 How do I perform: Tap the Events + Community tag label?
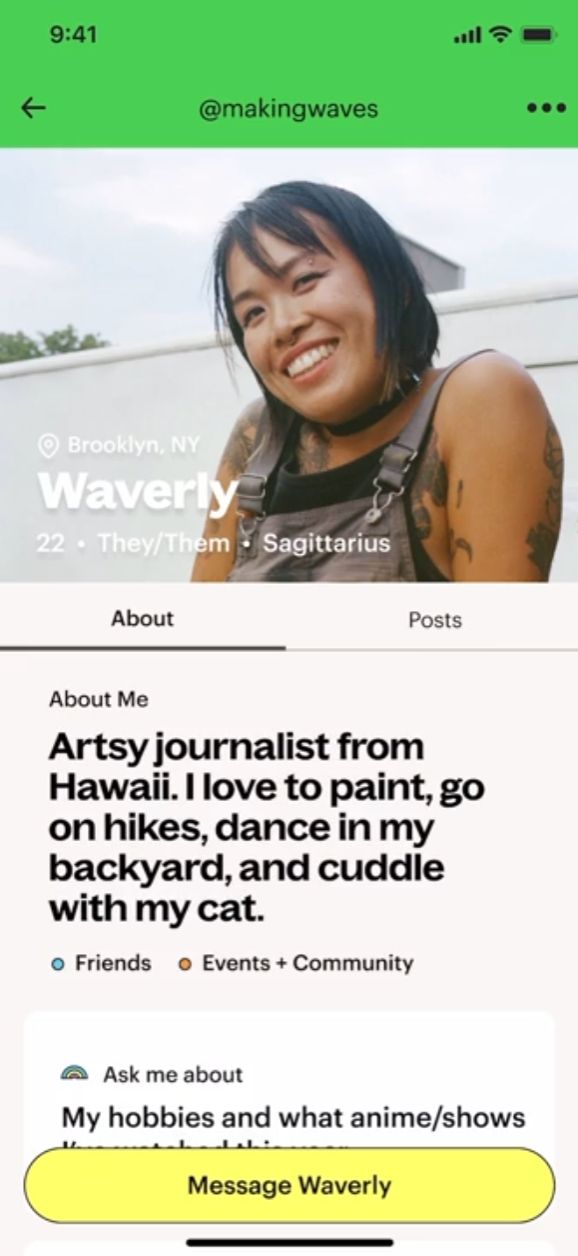tap(307, 963)
